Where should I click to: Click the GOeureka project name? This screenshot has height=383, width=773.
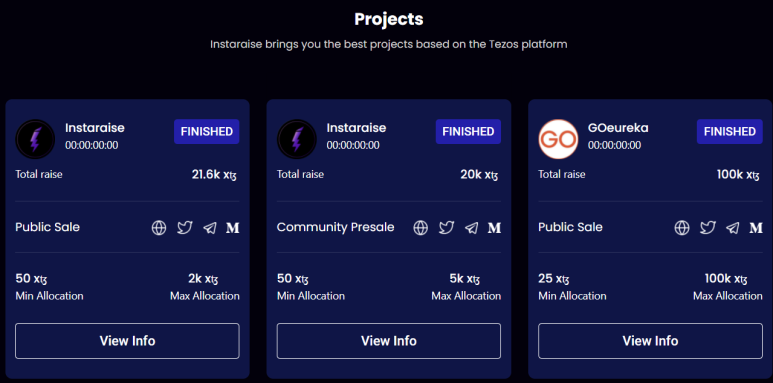click(x=618, y=128)
